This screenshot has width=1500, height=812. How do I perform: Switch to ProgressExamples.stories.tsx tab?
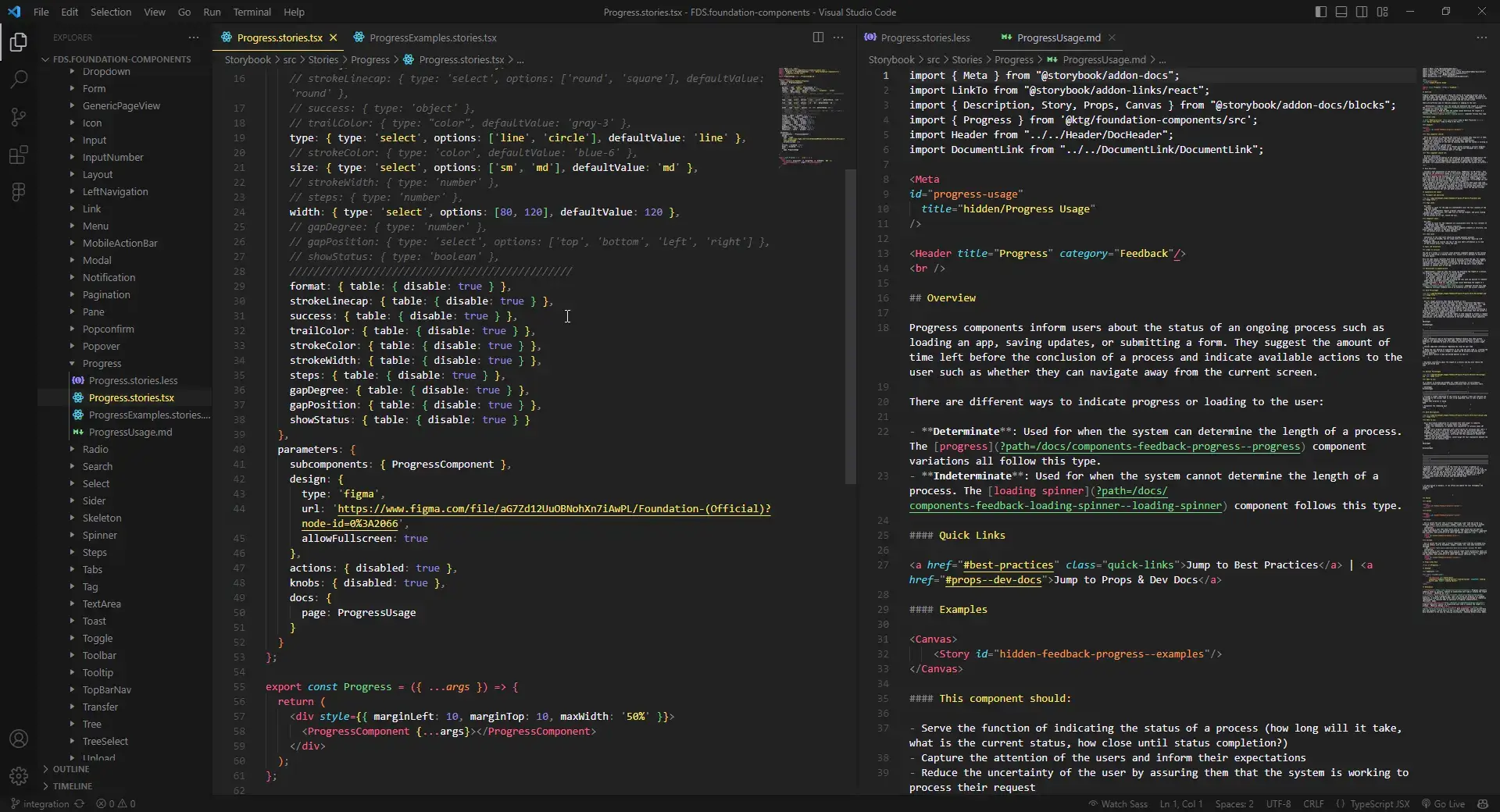point(432,37)
